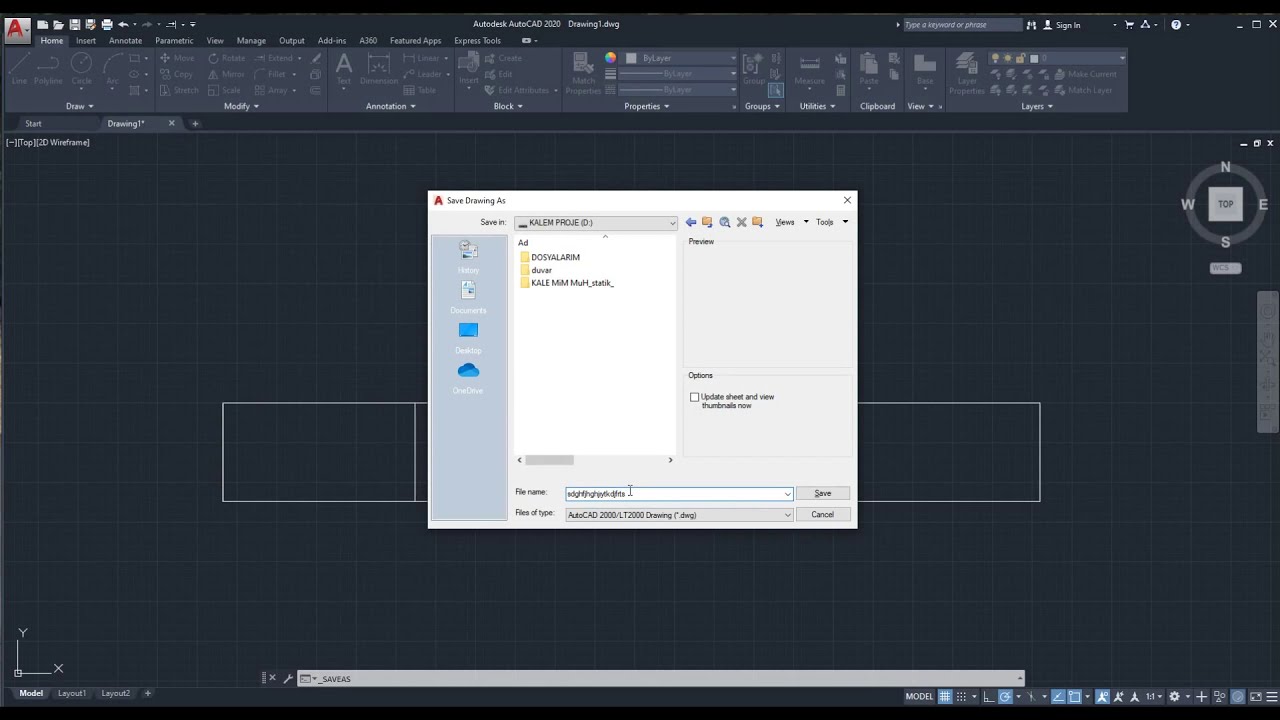Click the MODEL button in status bar
Screen dimensions: 1280x720
point(919,696)
